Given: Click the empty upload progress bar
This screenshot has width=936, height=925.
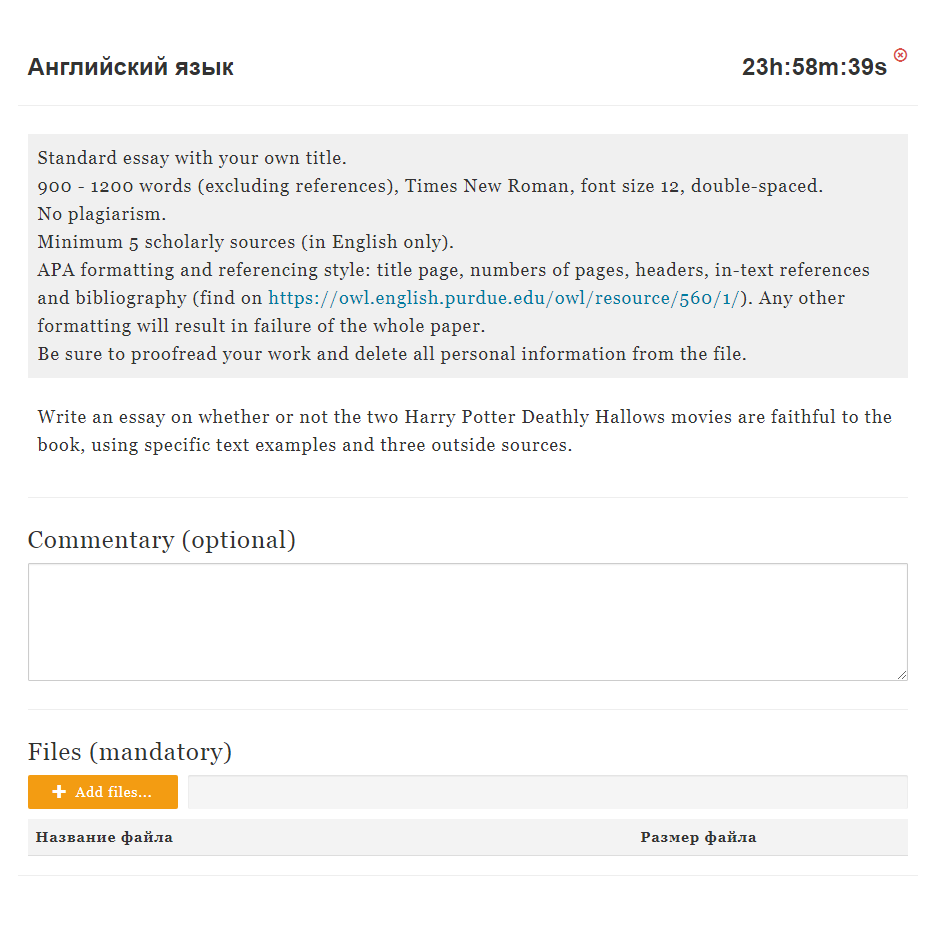Looking at the screenshot, I should pyautogui.click(x=547, y=792).
